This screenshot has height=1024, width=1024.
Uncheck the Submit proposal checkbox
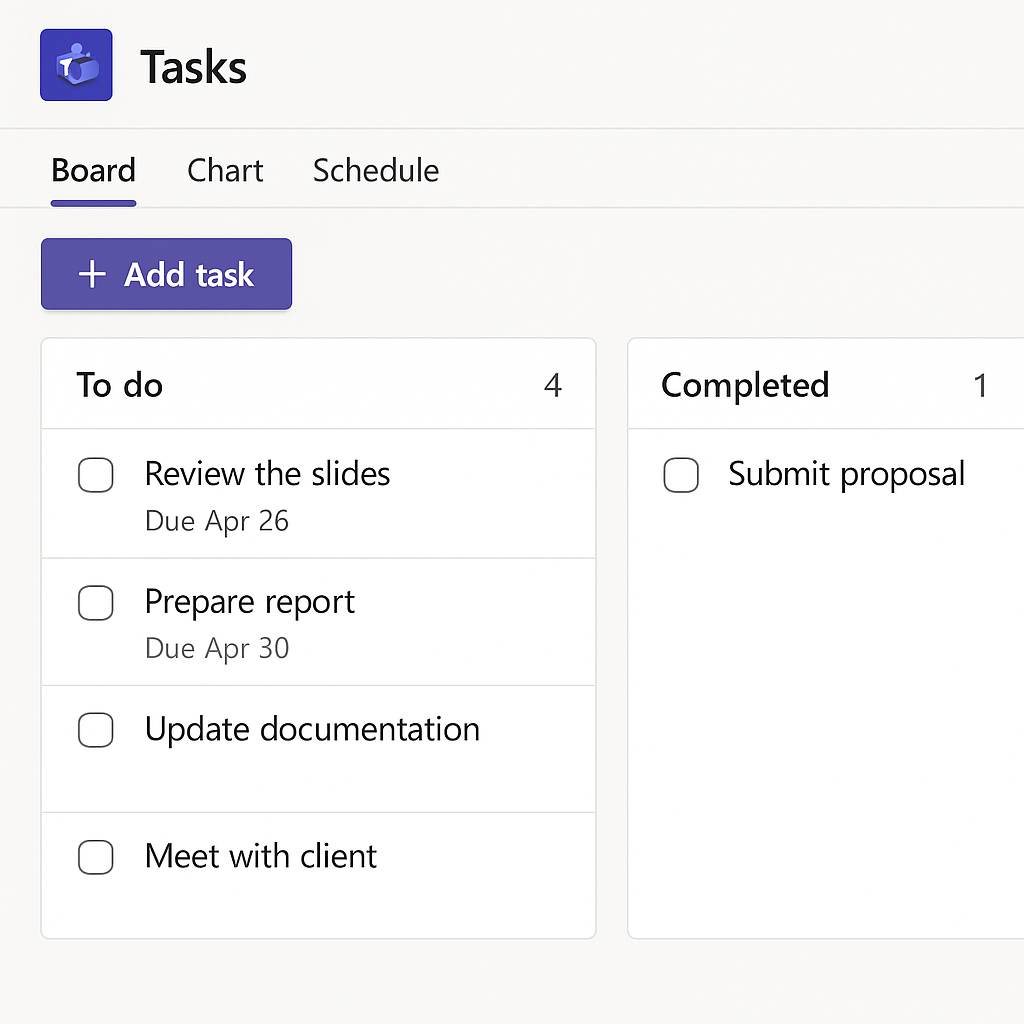681,475
